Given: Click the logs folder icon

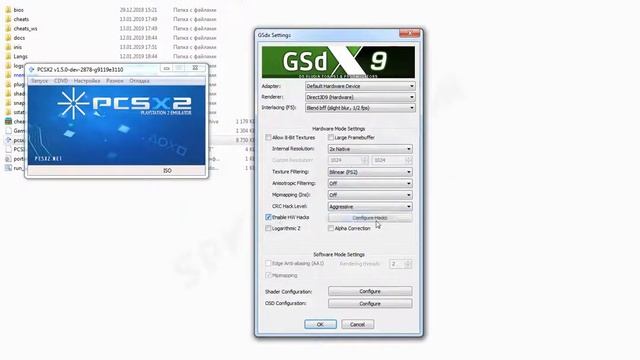Looking at the screenshot, I should (x=8, y=65).
